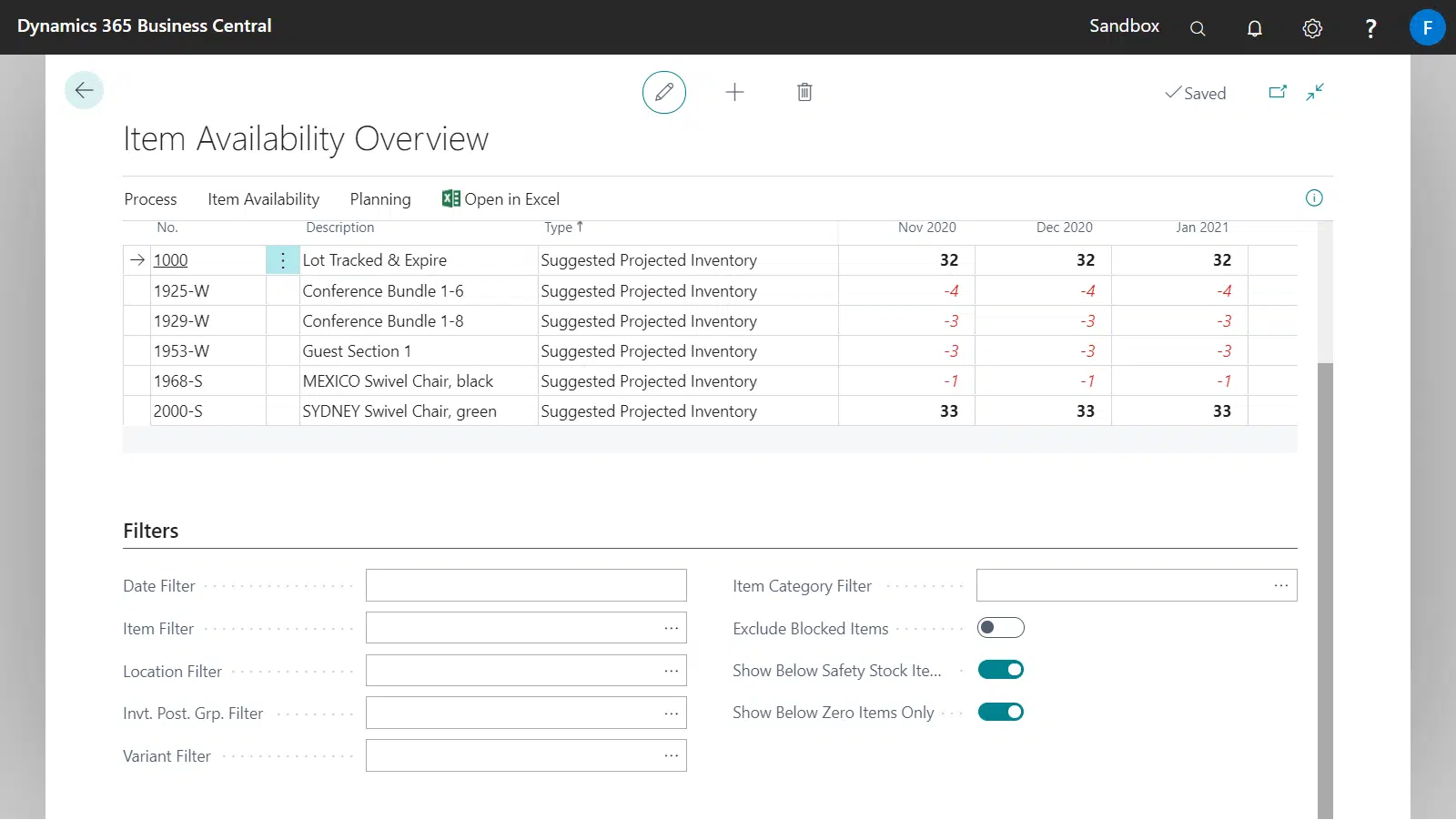This screenshot has width=1456, height=820.
Task: Click the plus icon to add new
Action: [734, 92]
